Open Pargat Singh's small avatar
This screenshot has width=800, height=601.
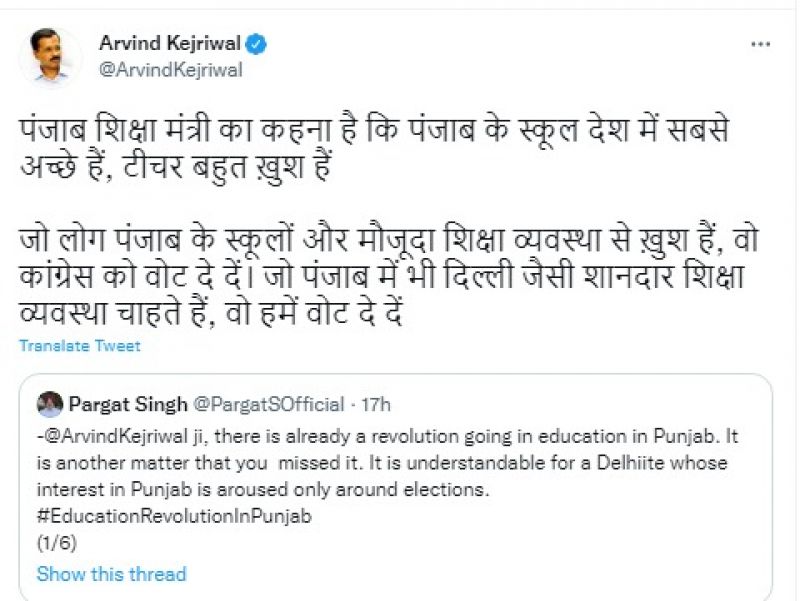(49, 404)
